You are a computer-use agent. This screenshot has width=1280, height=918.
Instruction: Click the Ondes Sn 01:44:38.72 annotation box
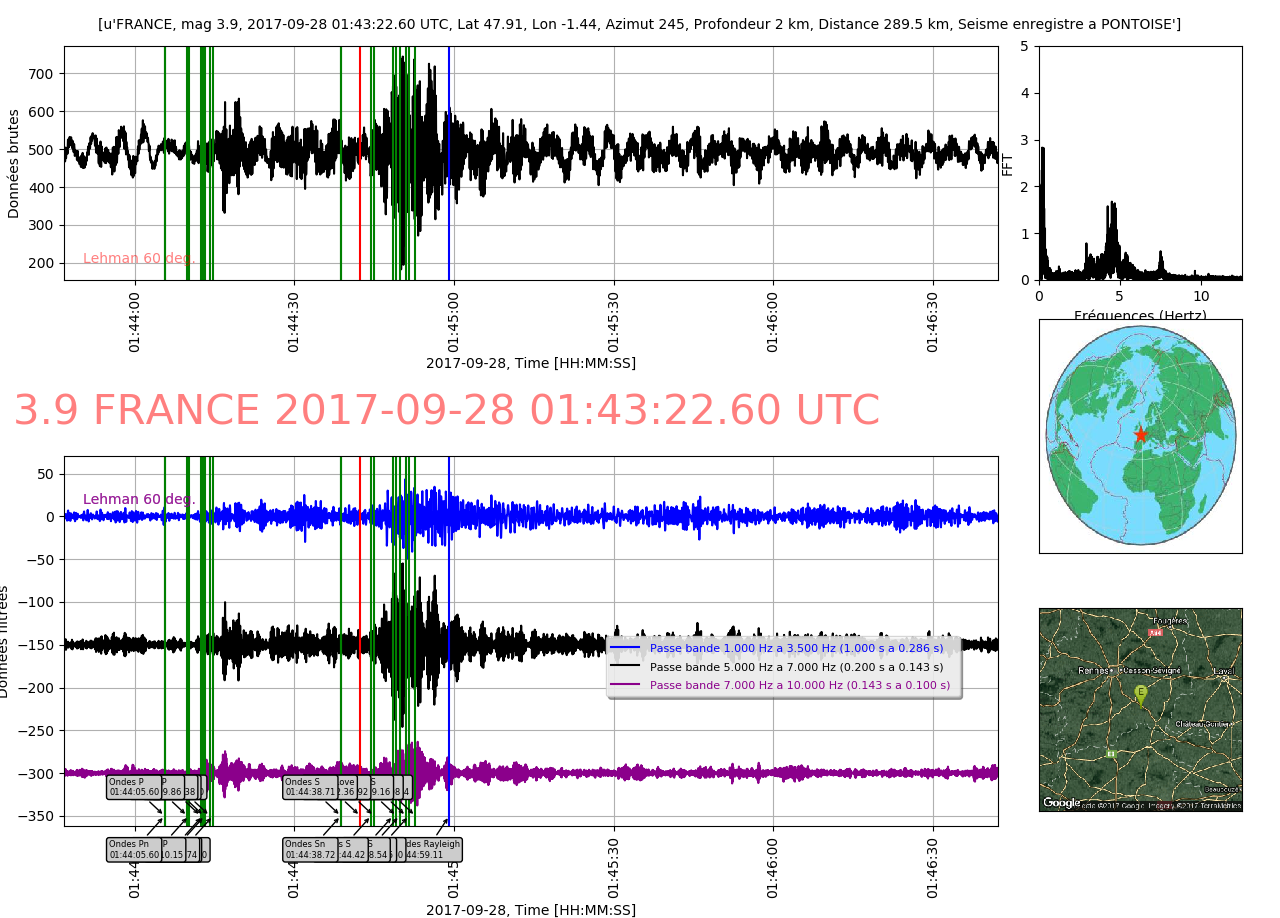(x=310, y=849)
